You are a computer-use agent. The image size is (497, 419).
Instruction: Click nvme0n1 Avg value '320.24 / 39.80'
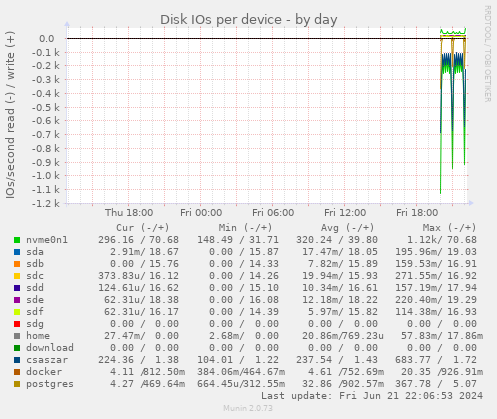click(x=337, y=240)
